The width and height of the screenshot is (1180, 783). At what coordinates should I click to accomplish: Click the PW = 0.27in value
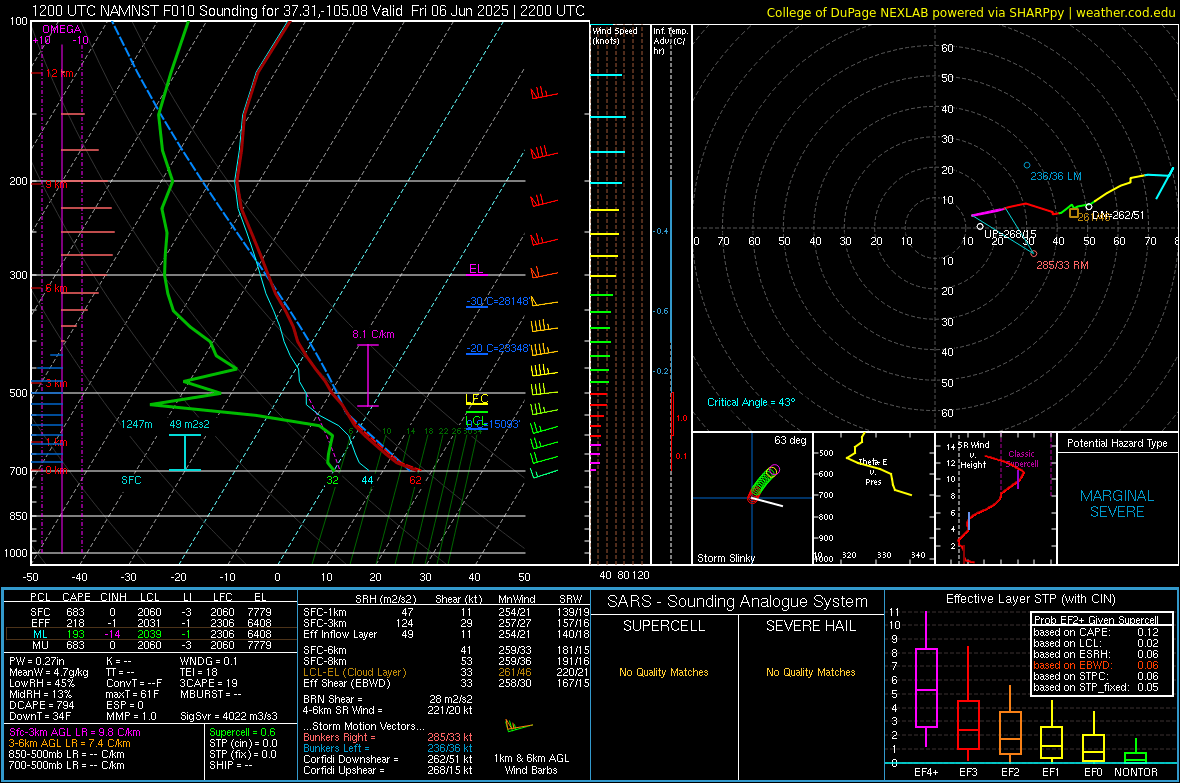point(37,661)
